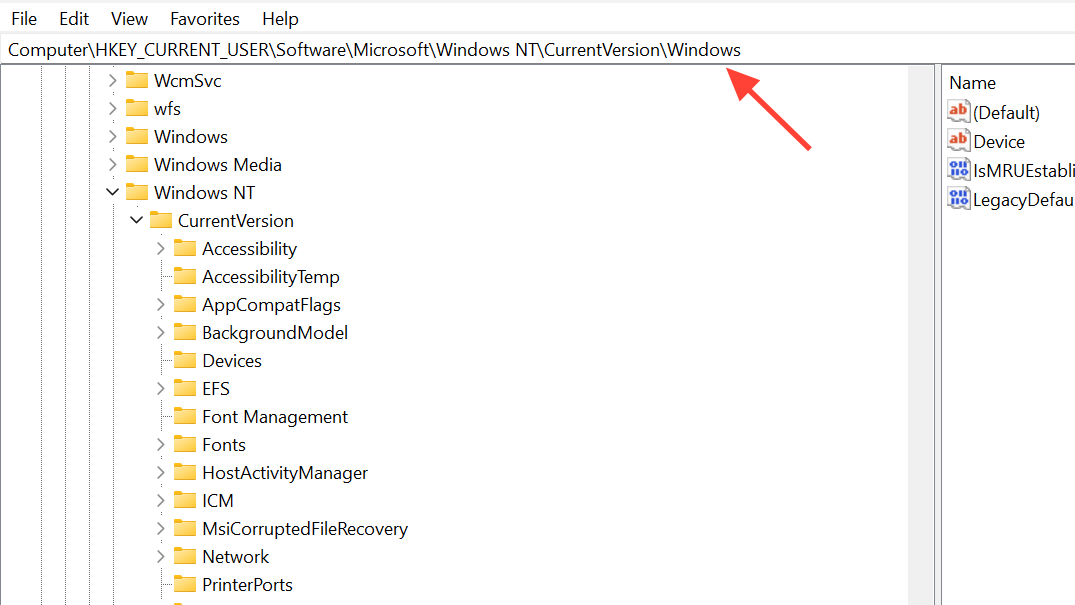The height and width of the screenshot is (605, 1075).
Task: Click the Windows folder icon
Action: pyautogui.click(x=136, y=136)
